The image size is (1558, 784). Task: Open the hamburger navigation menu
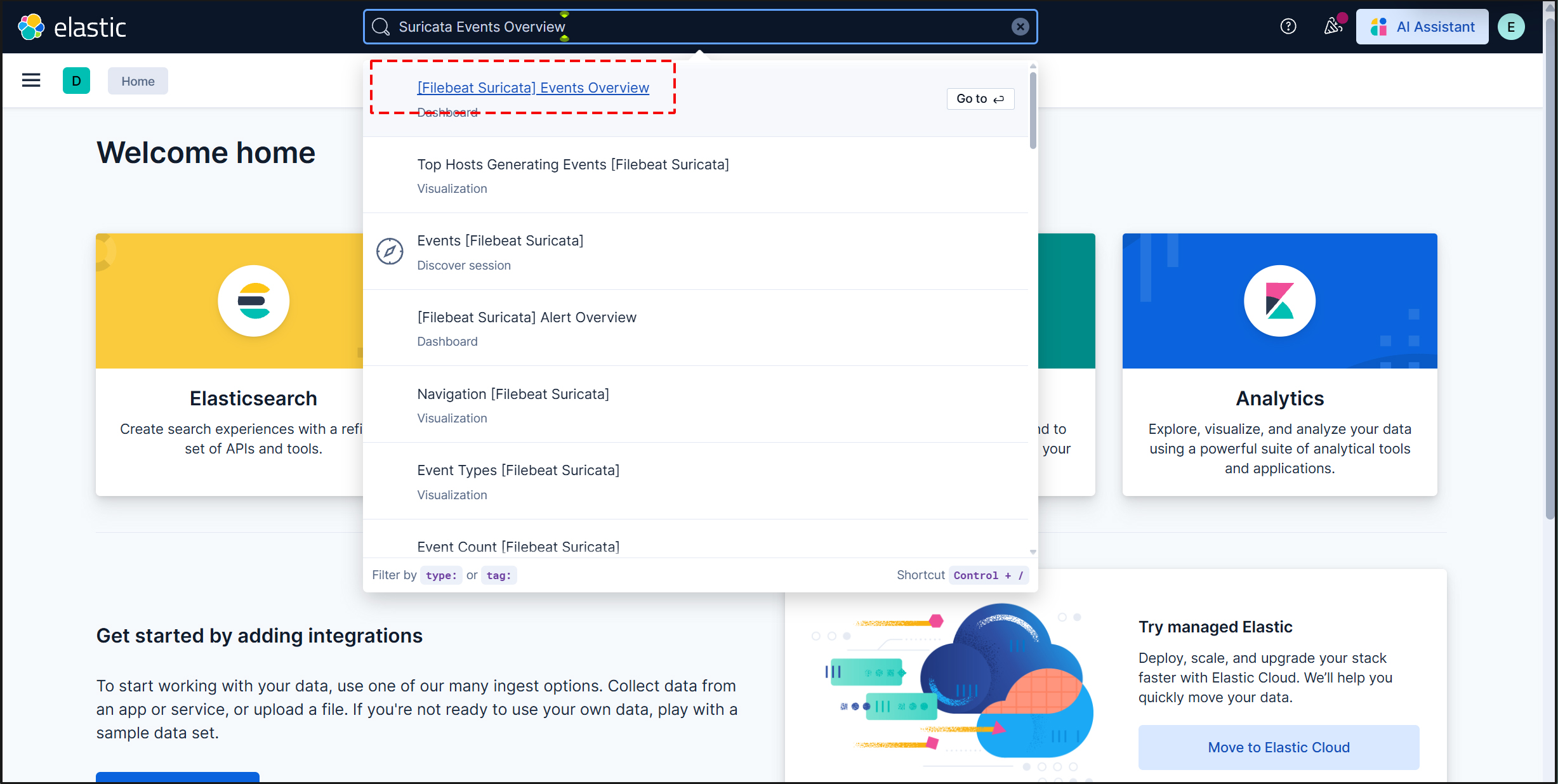[31, 81]
